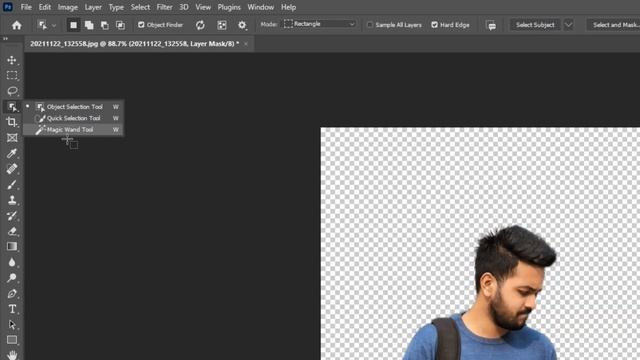Open the Mode Rectangle dropdown
Viewport: 640px width, 360px height.
(x=320, y=24)
